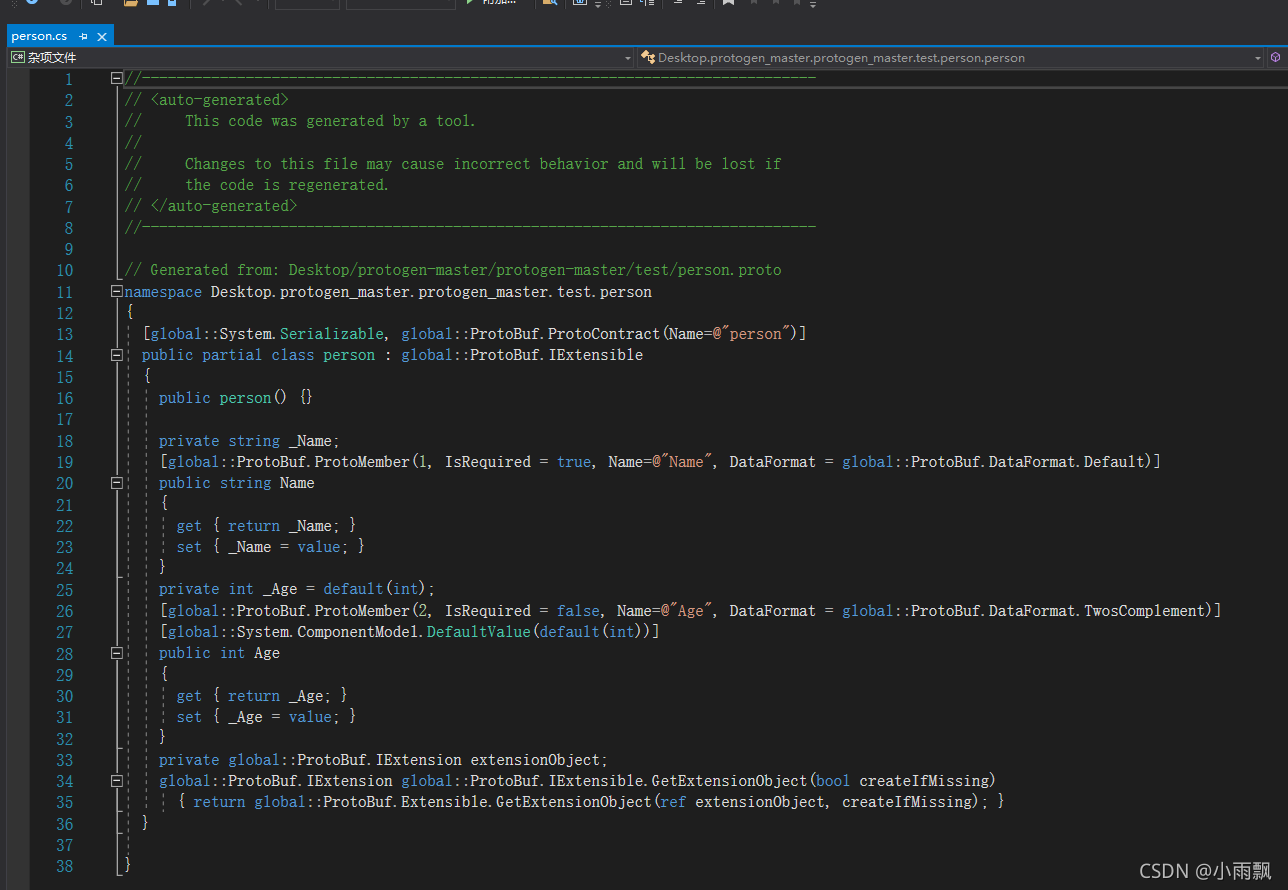1288x890 pixels.
Task: Click the Save All icon
Action: tap(172, 6)
